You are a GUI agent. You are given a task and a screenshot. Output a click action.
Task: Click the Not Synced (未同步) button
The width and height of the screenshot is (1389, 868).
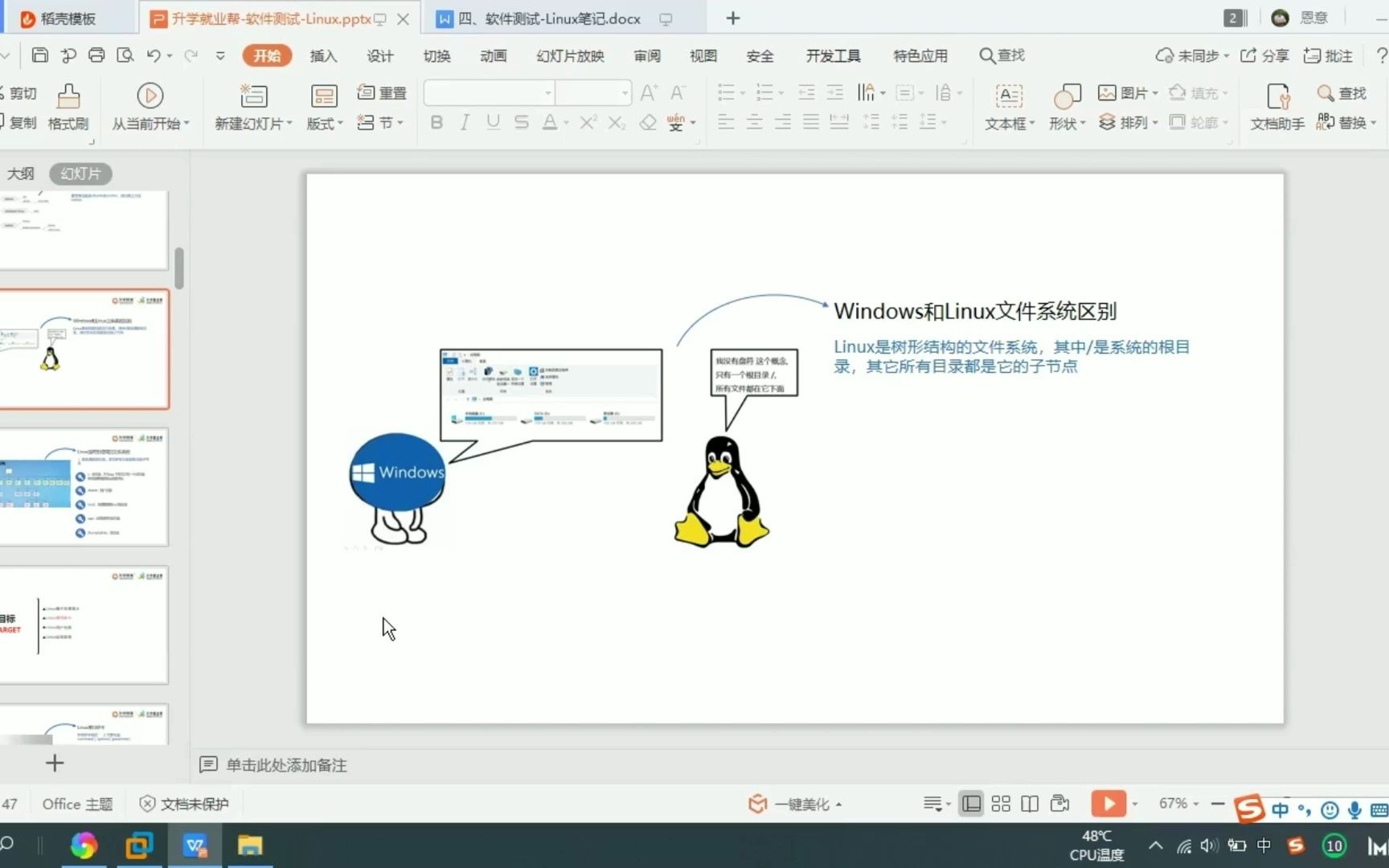[x=1192, y=55]
